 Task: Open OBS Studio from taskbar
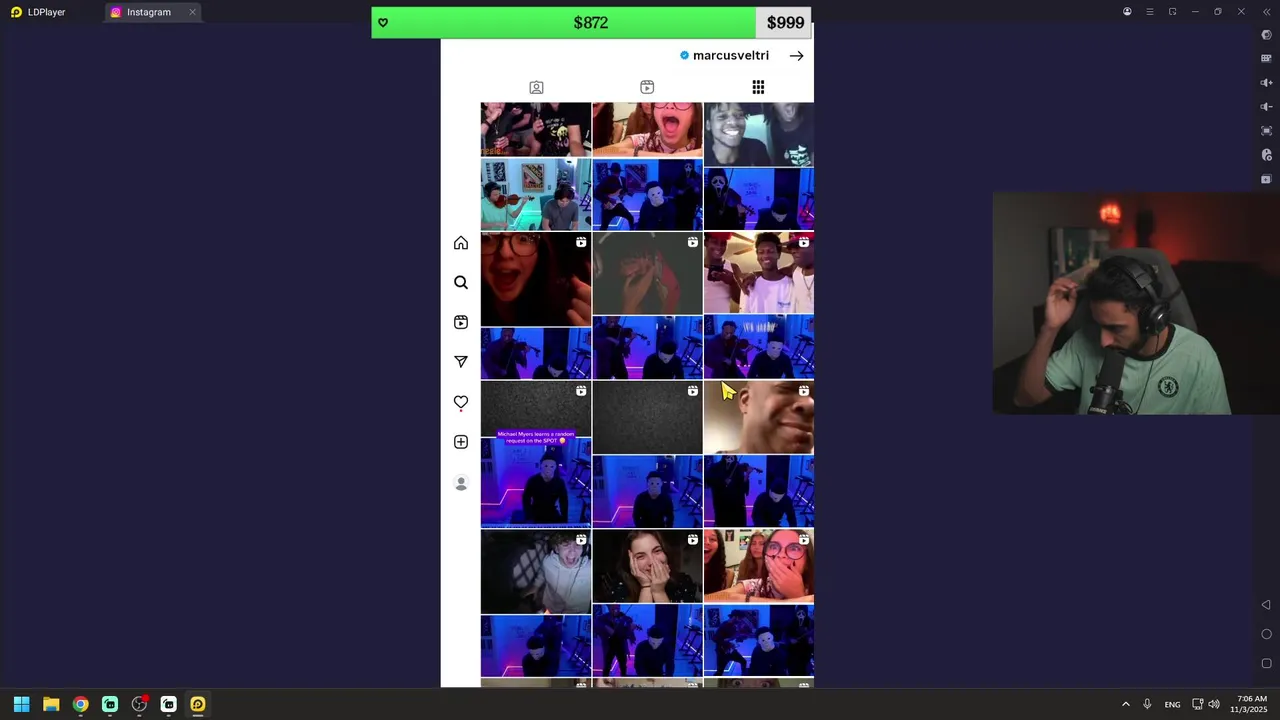[x=139, y=704]
